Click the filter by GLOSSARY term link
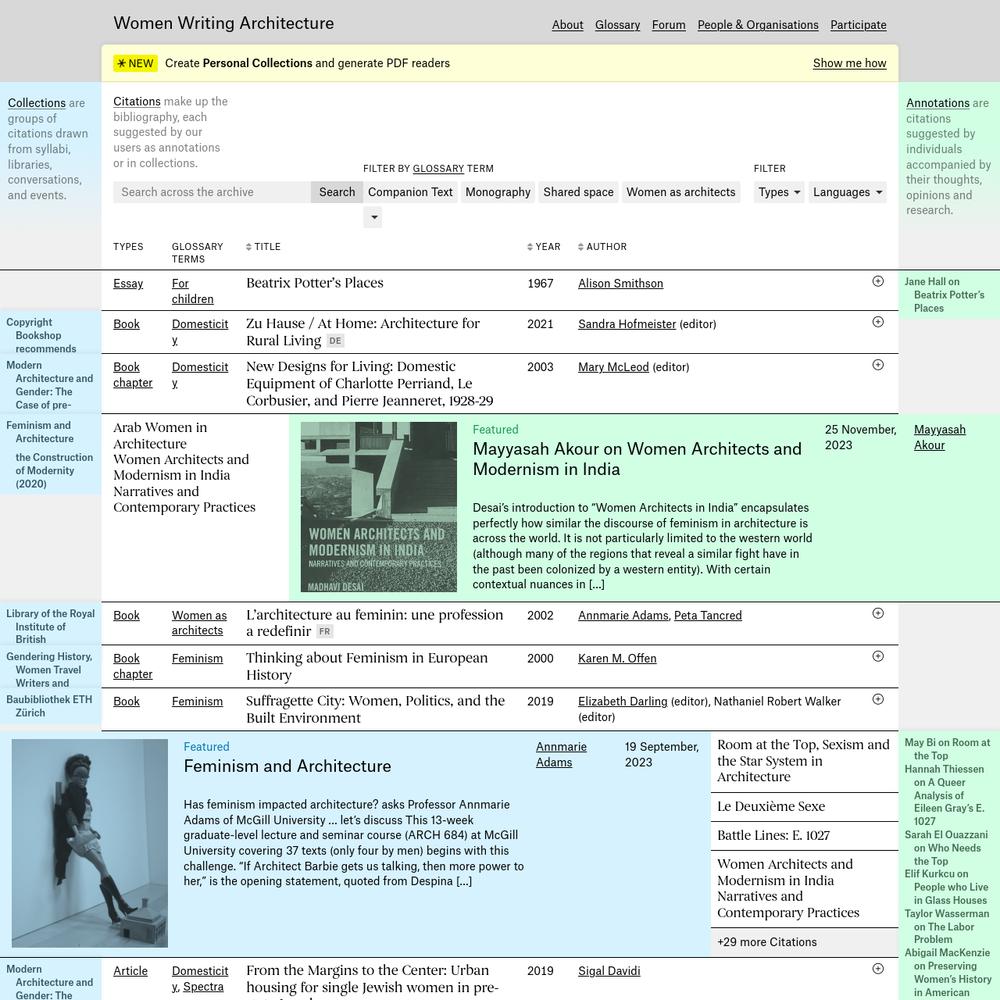This screenshot has height=1000, width=1000. pyautogui.click(x=438, y=168)
